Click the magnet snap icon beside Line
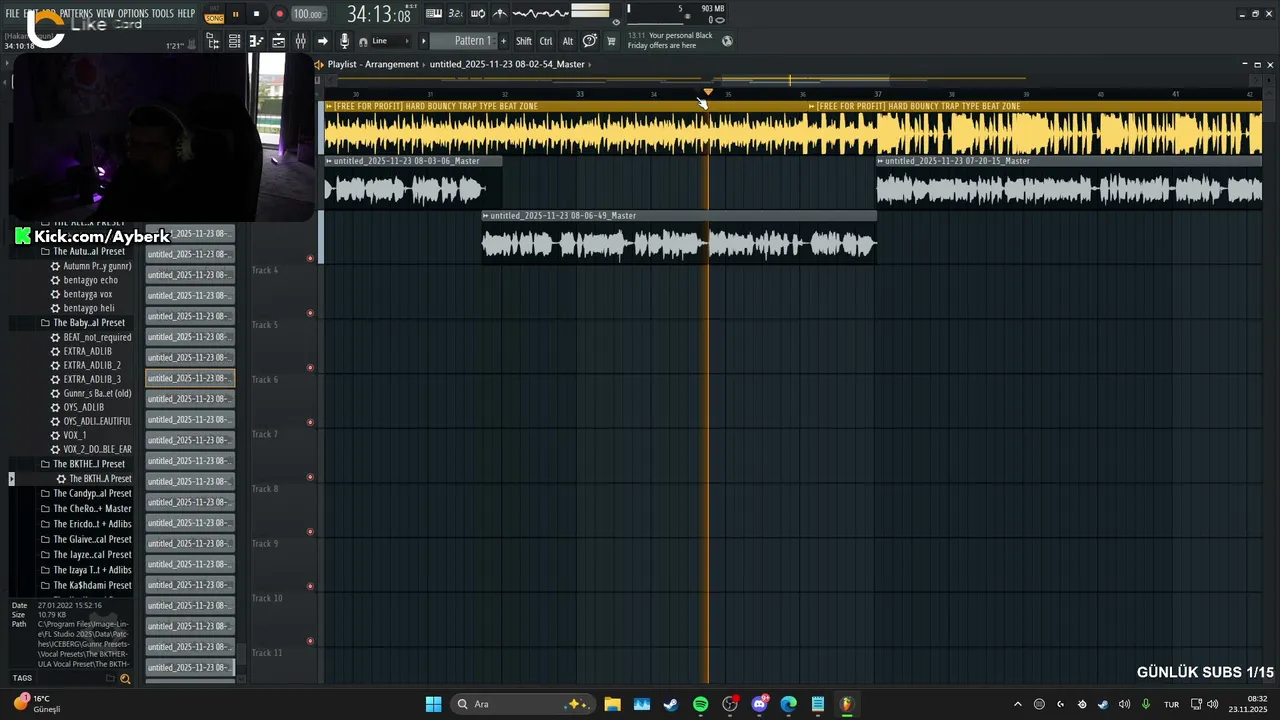Screen dimensions: 1280x720 tap(363, 41)
